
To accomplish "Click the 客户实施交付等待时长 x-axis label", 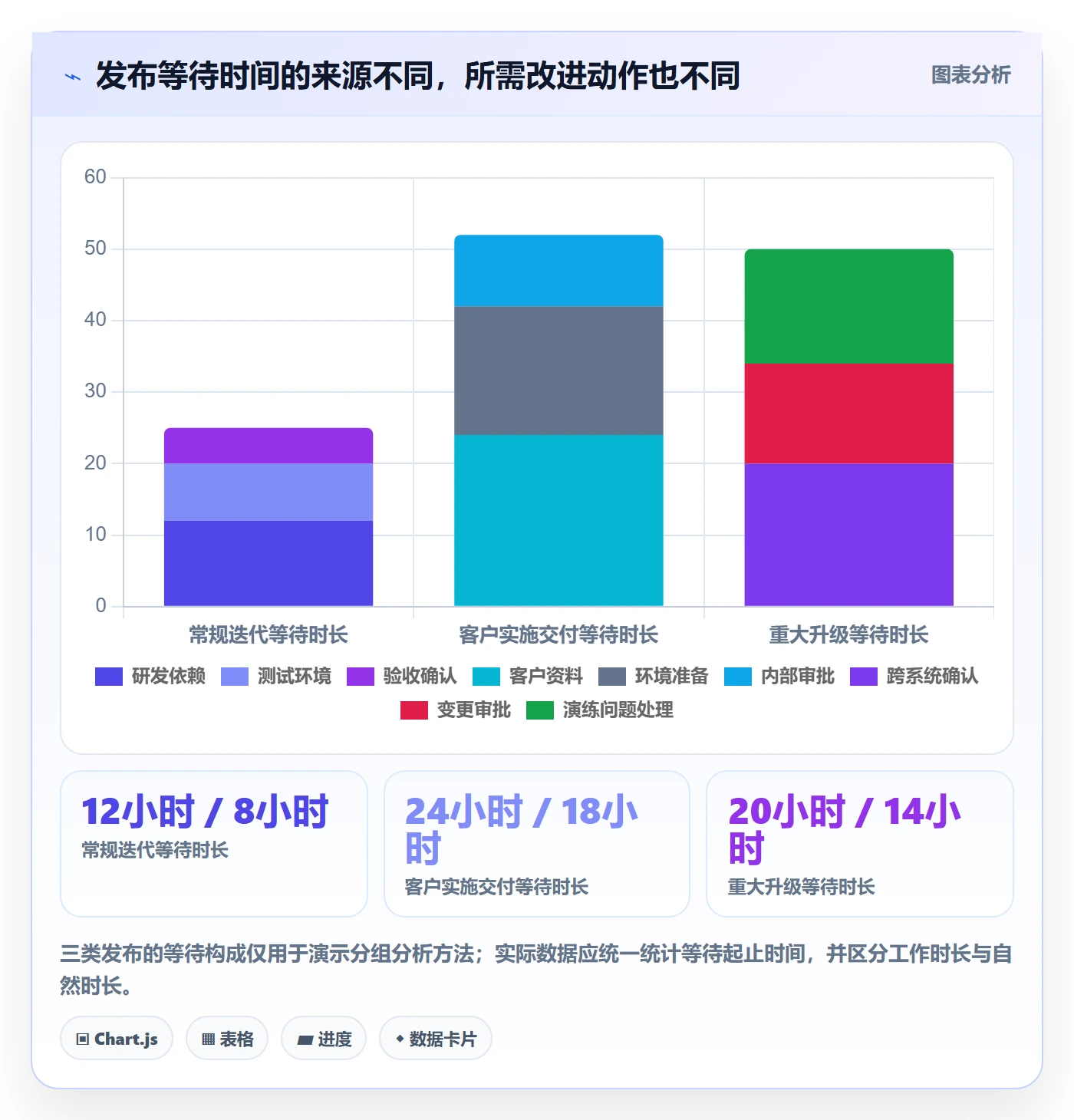I will (558, 635).
